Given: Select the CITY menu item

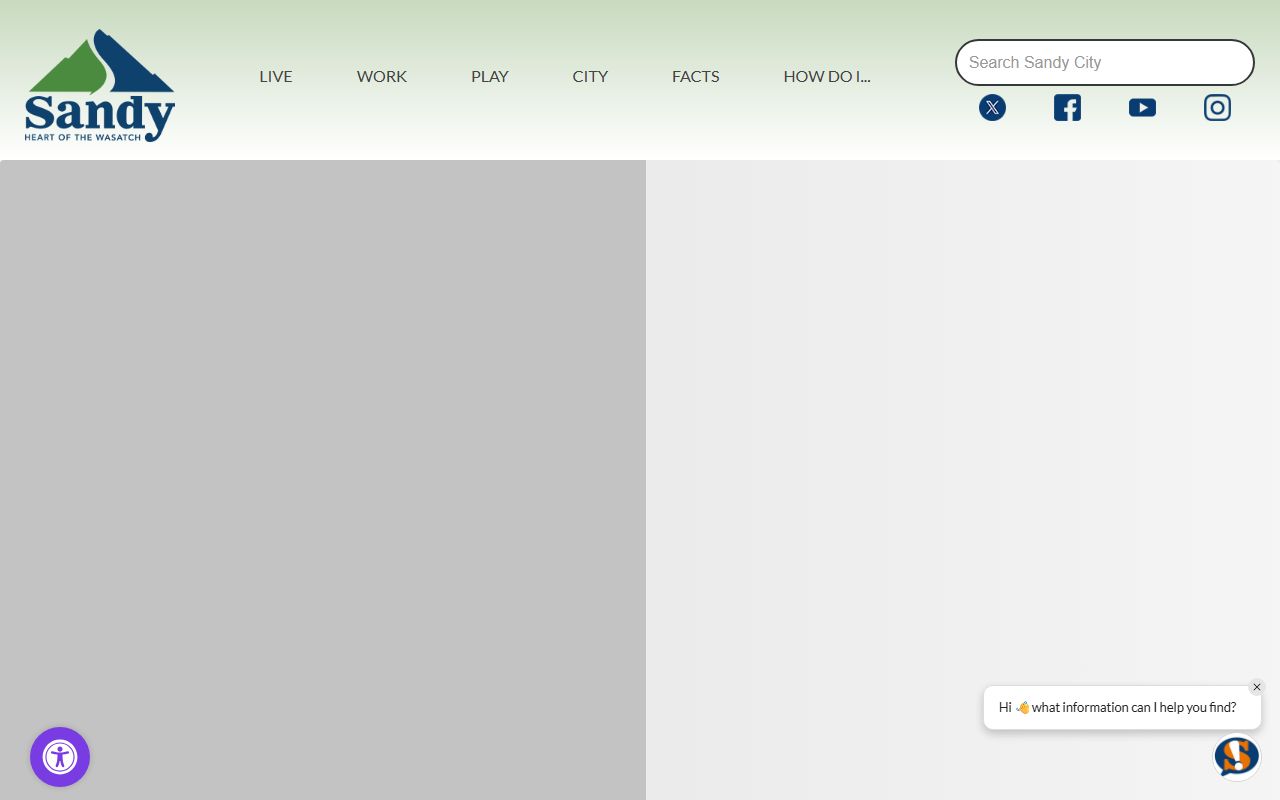Looking at the screenshot, I should tap(590, 76).
